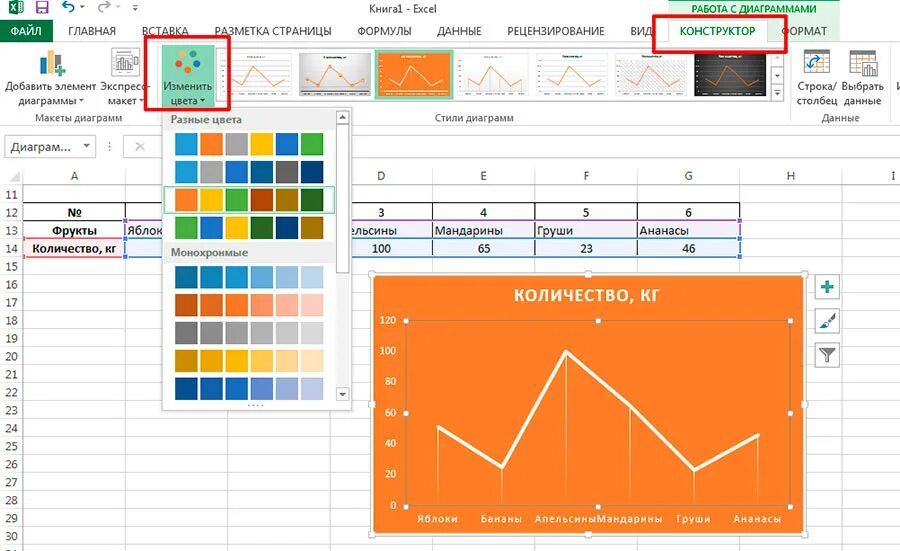Screen dimensions: 900x551
Task: Open the РАЗМЕТКА СТРАНИЦЫ tab
Action: click(273, 31)
